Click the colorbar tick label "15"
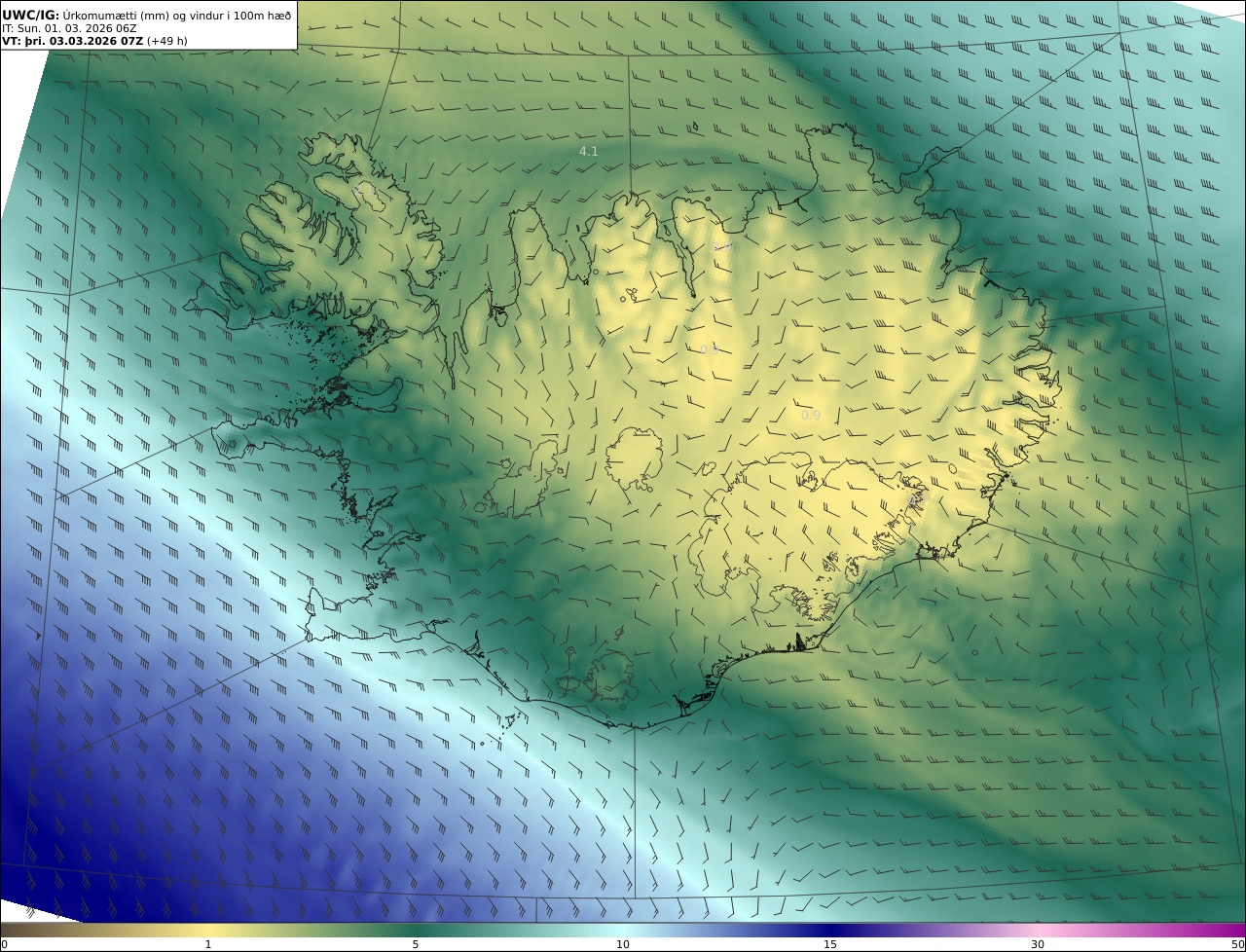This screenshot has width=1246, height=952. pyautogui.click(x=830, y=944)
